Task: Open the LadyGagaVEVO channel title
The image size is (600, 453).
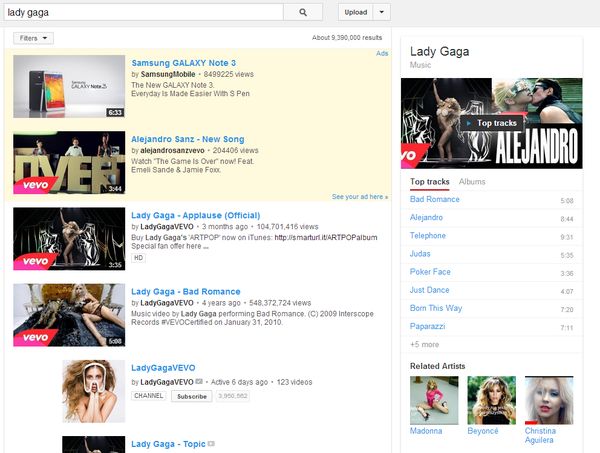Action: tap(163, 368)
